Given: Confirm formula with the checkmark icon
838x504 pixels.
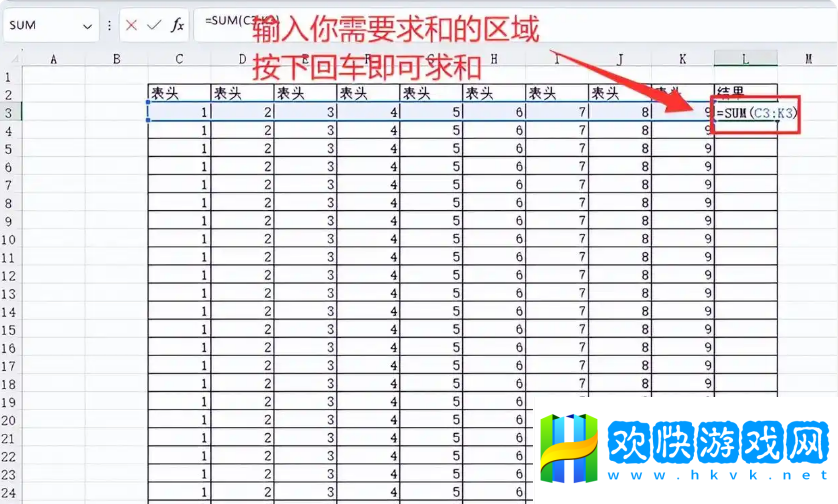Looking at the screenshot, I should [x=154, y=25].
